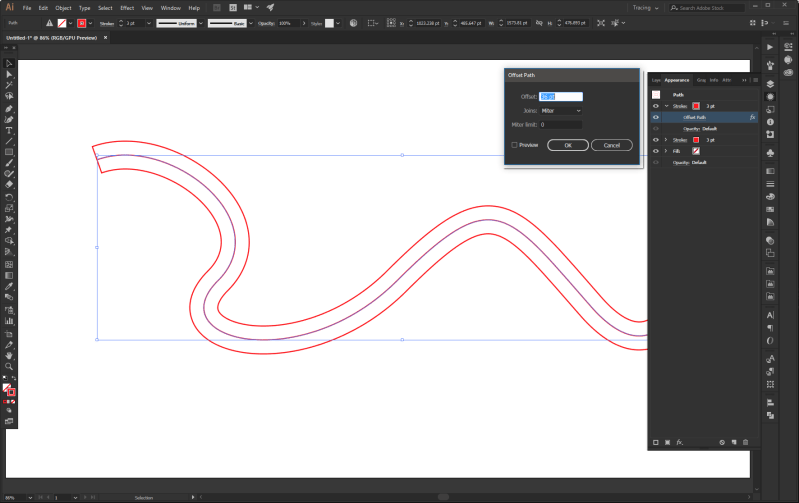This screenshot has height=503, width=799.
Task: Select the Line Segment tool
Action: point(9,141)
